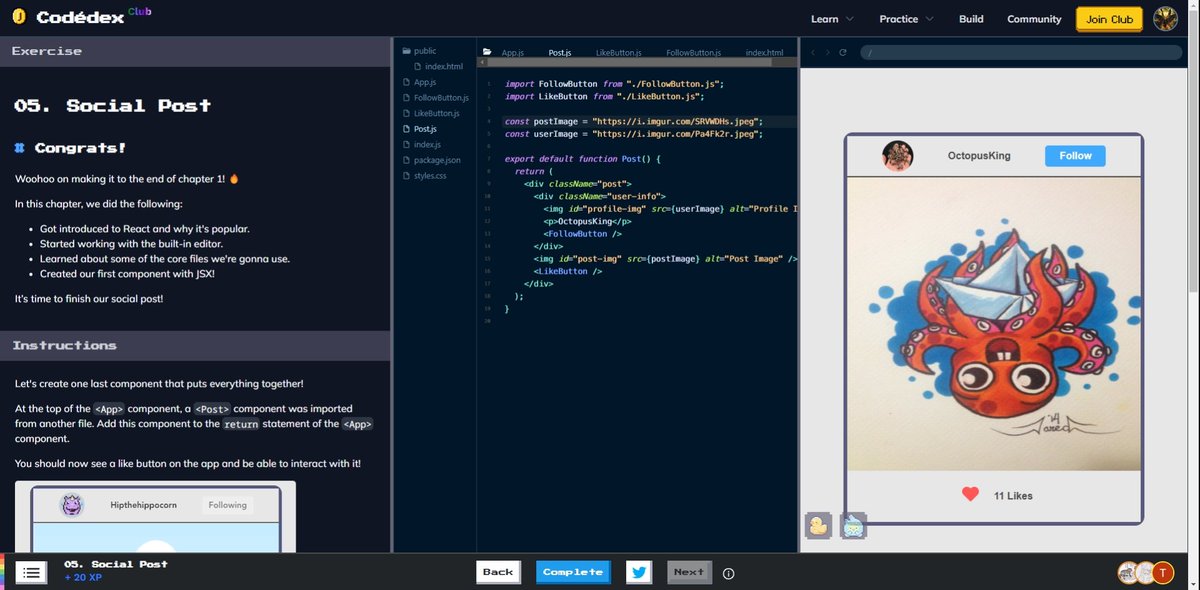
Task: Switch to the LikeButton.js editor tab
Action: pyautogui.click(x=618, y=52)
